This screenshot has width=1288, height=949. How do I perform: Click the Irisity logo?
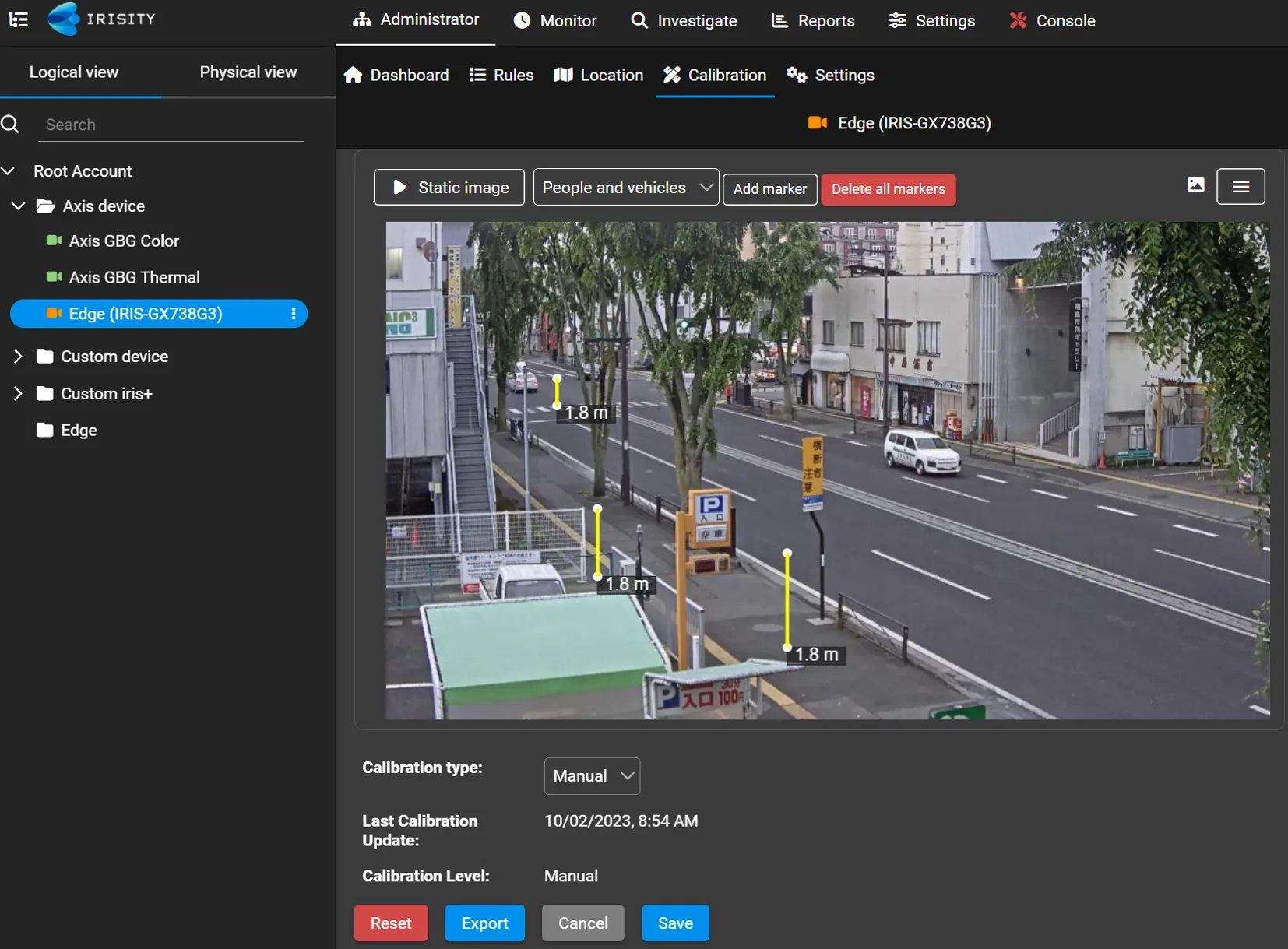101,19
